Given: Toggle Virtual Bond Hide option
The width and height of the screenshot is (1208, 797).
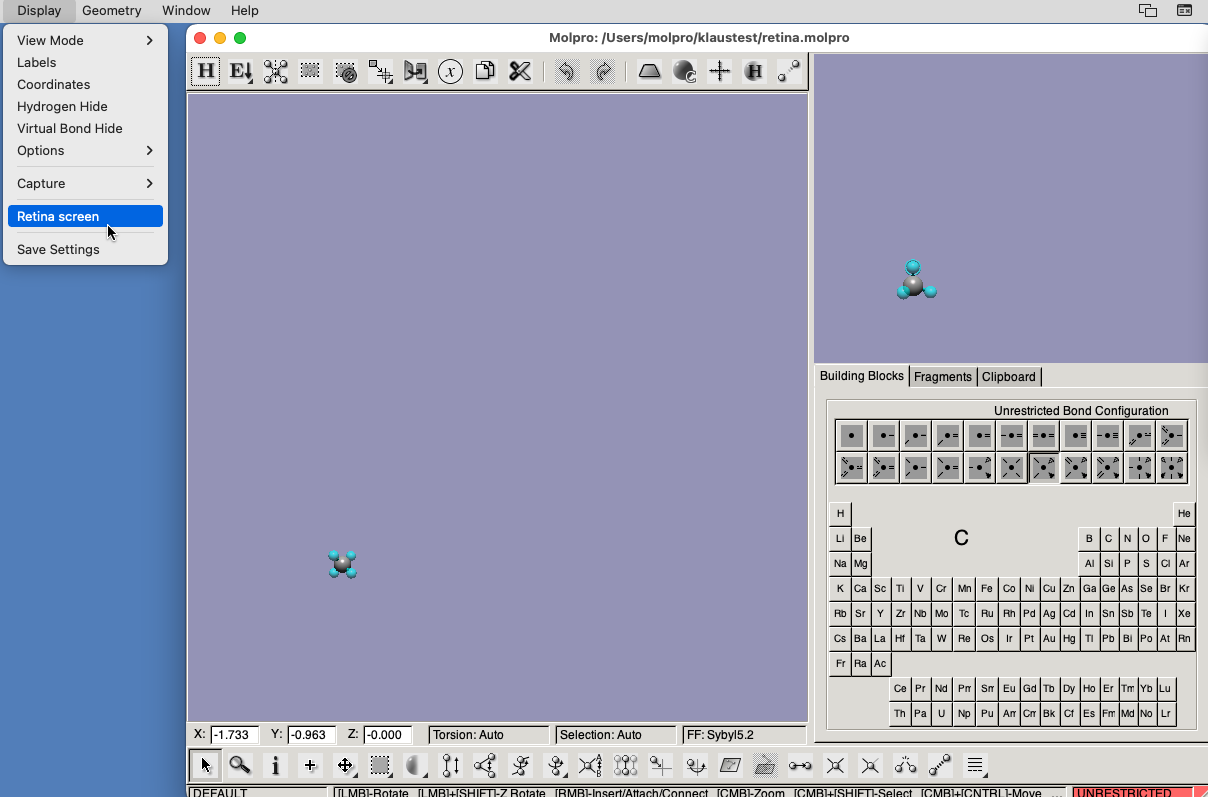Looking at the screenshot, I should tap(69, 128).
